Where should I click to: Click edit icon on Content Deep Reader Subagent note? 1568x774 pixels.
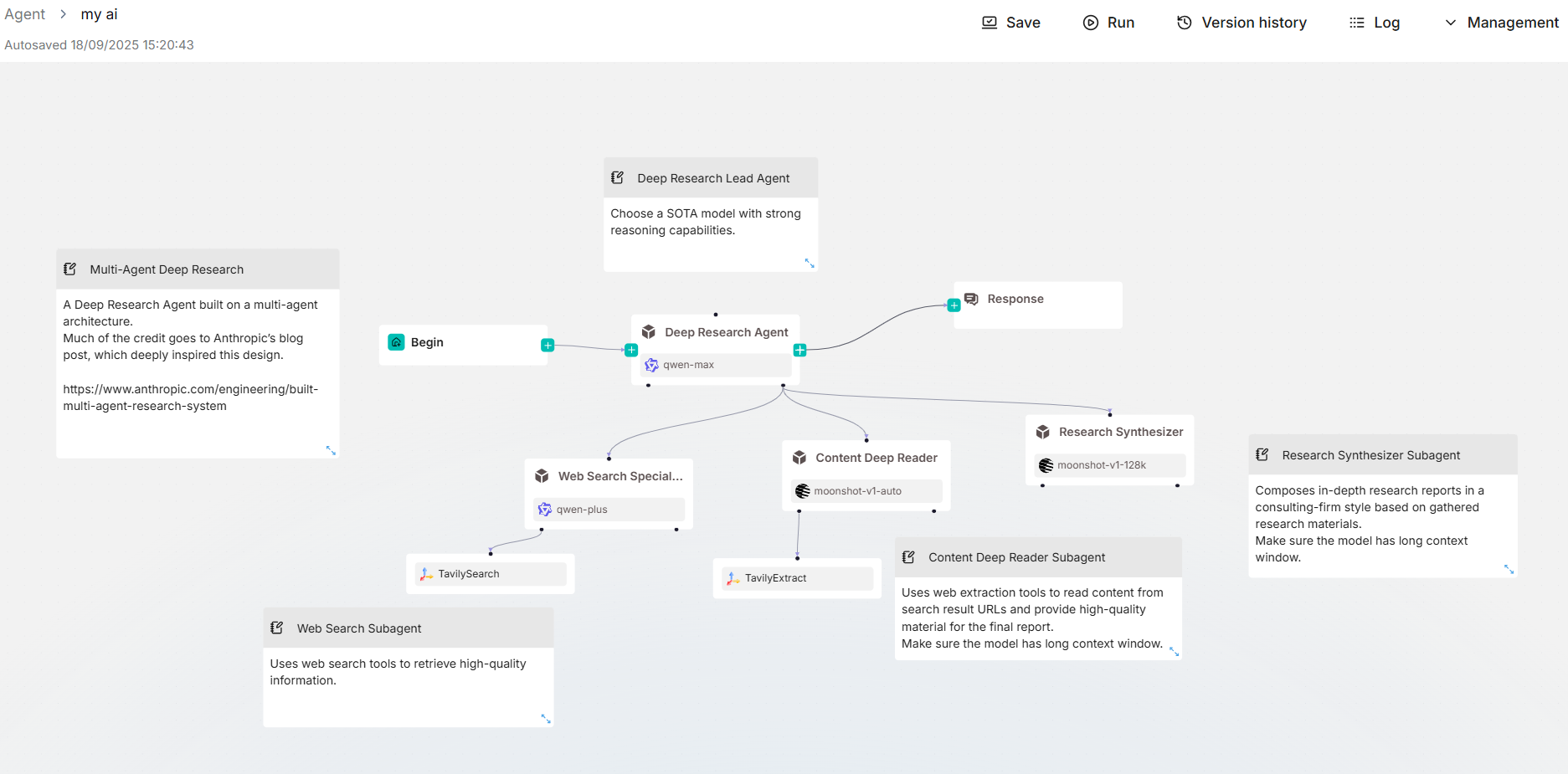coord(908,557)
